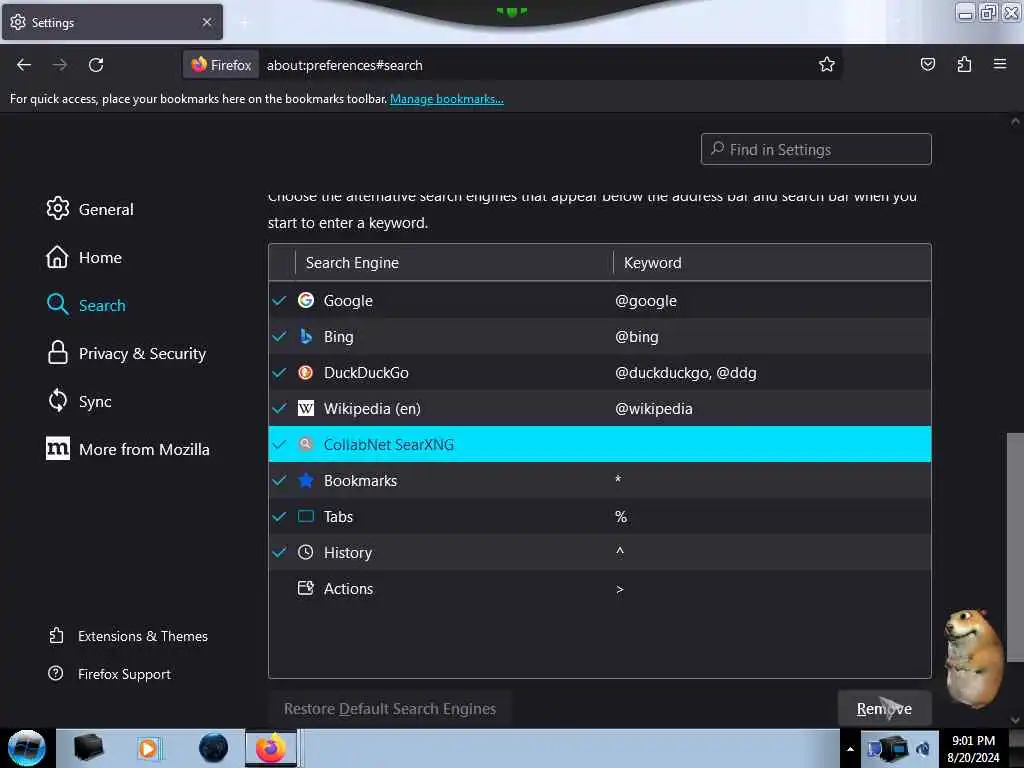Viewport: 1024px width, 768px height.
Task: Select the Search settings category
Action: (x=86, y=305)
